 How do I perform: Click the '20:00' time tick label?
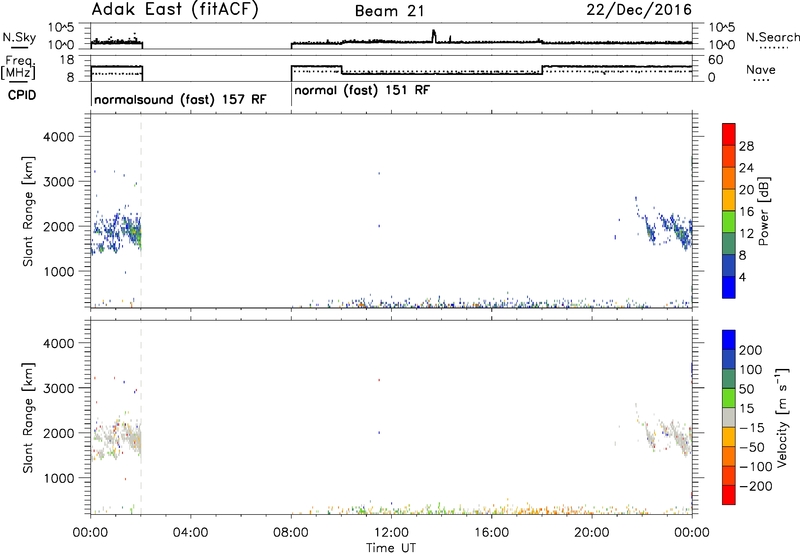[592, 533]
